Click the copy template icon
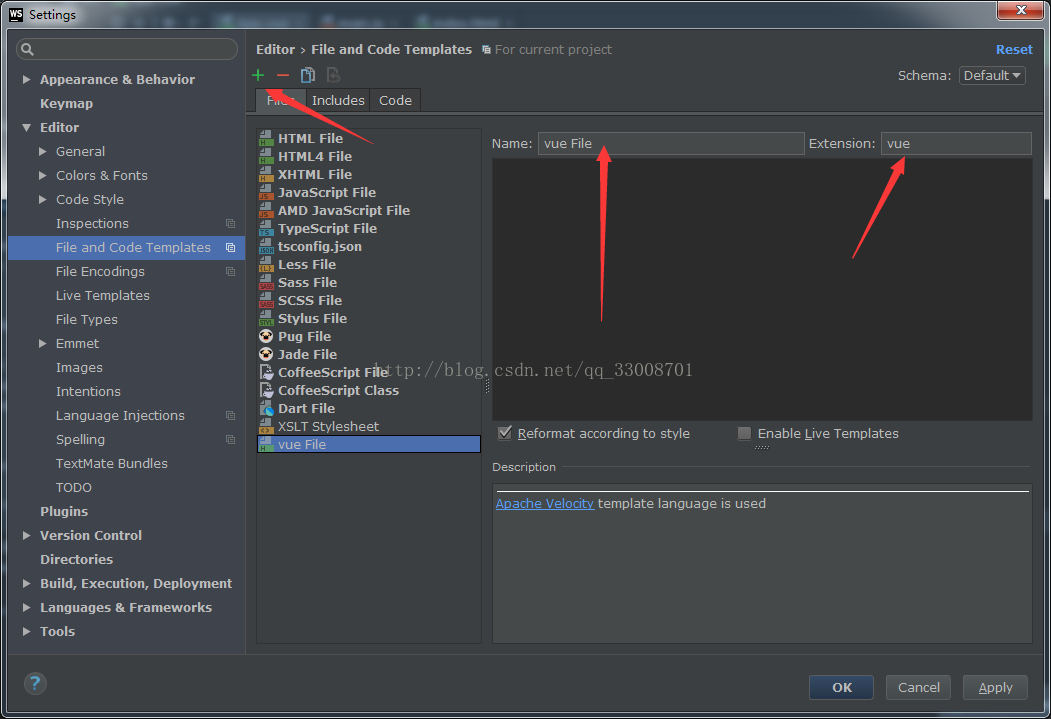The image size is (1051, 719). (308, 75)
